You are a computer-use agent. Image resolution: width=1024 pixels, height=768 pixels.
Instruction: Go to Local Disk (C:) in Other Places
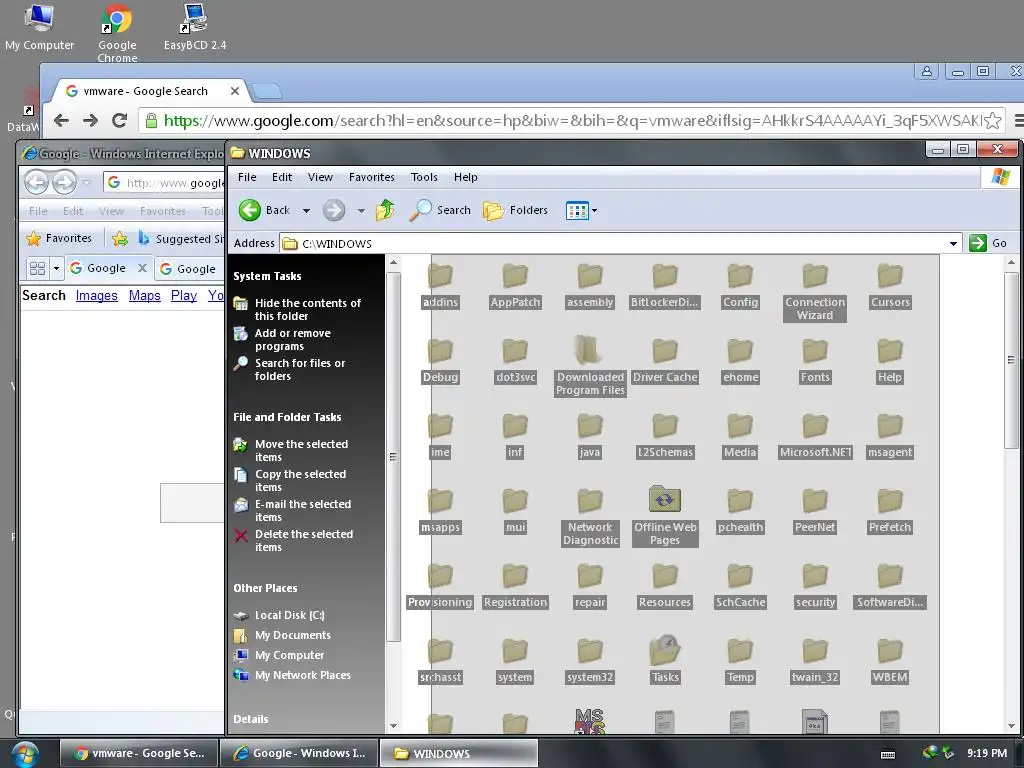pyautogui.click(x=289, y=615)
